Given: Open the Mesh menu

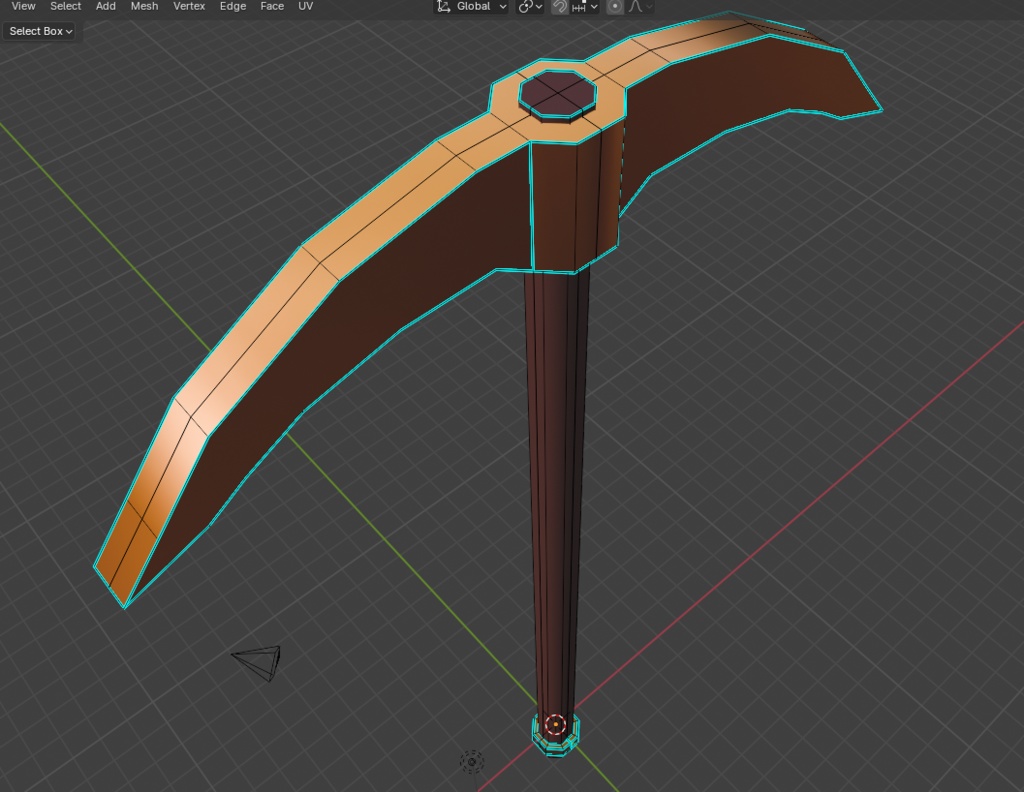Looking at the screenshot, I should tap(144, 6).
